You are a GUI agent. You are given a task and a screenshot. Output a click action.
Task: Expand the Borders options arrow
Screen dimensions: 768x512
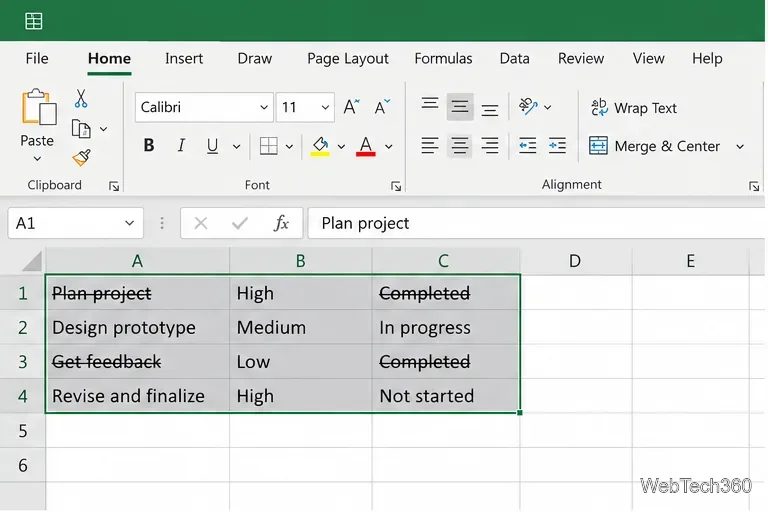[289, 146]
